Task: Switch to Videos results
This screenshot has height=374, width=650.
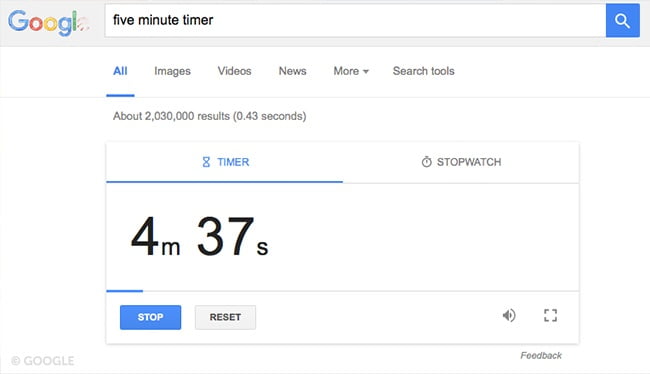Action: tap(235, 71)
